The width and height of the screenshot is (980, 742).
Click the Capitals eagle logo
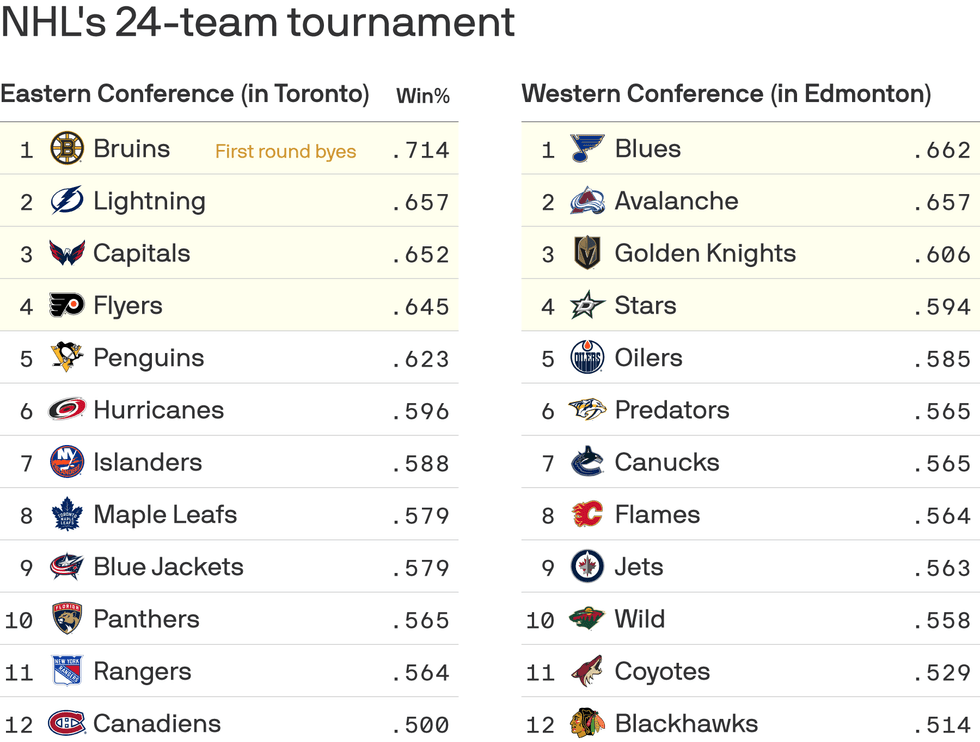(67, 253)
